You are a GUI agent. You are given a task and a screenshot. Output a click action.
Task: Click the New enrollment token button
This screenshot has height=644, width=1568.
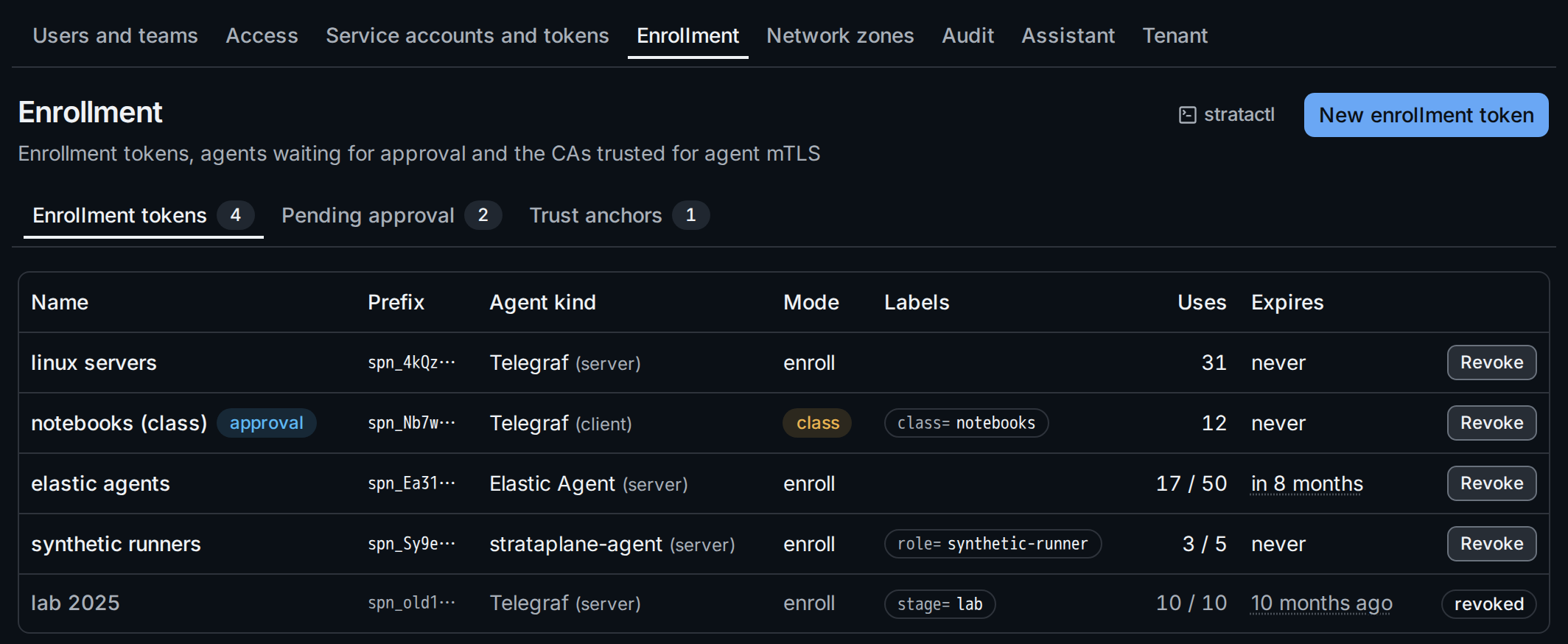(x=1426, y=115)
